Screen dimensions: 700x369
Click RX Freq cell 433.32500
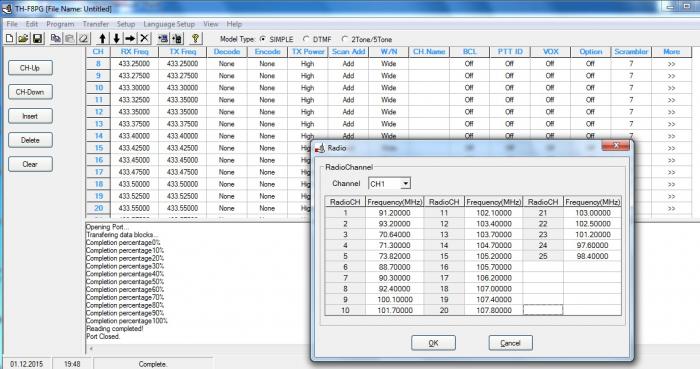(134, 100)
